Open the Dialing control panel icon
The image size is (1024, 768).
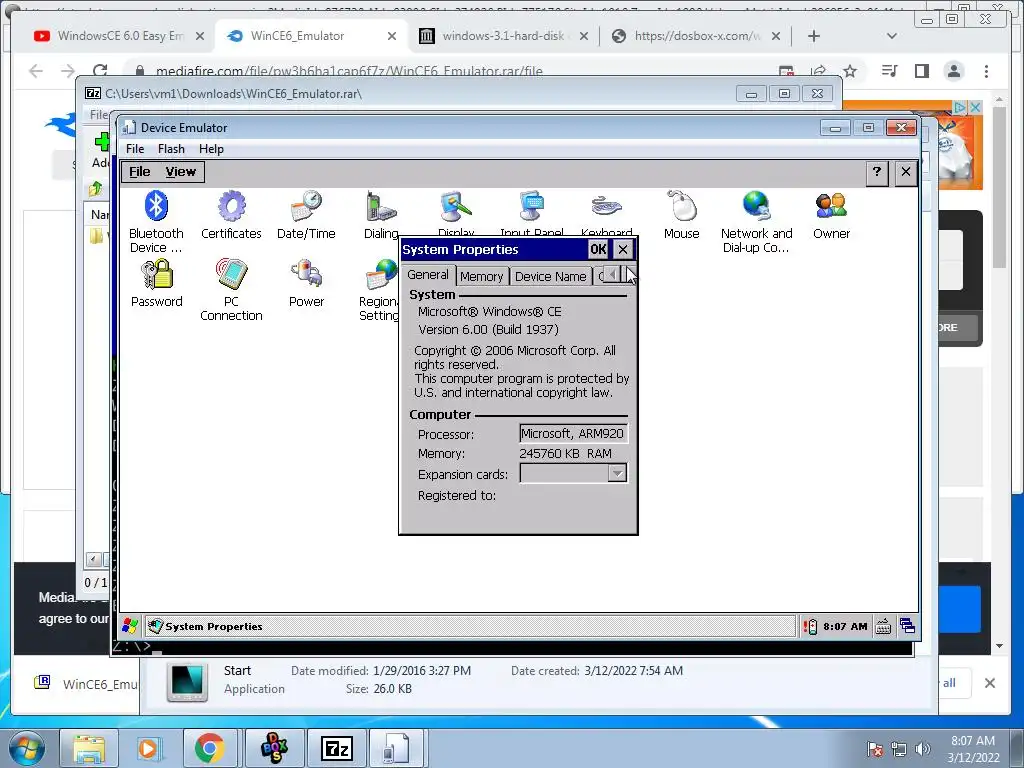(x=381, y=215)
